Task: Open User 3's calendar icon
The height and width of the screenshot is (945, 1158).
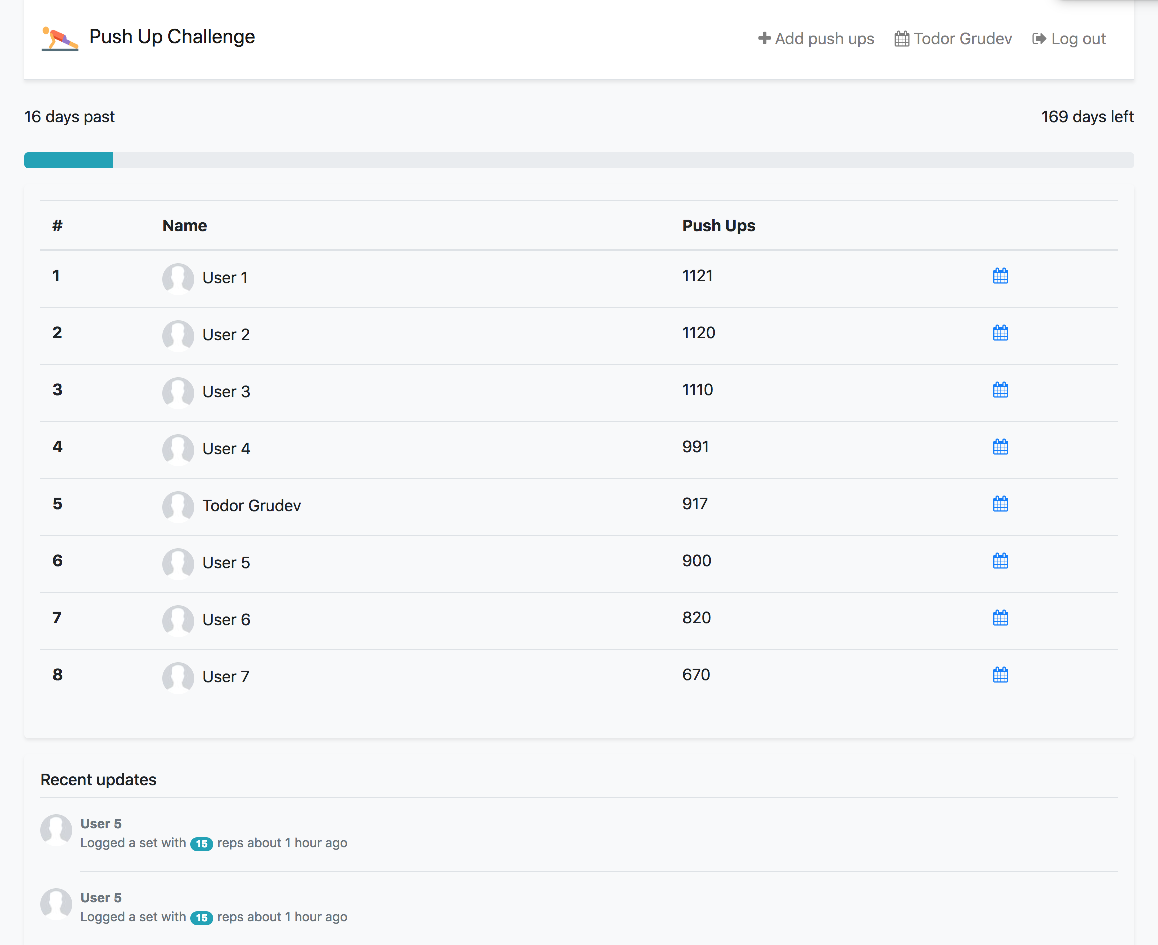Action: (1000, 390)
